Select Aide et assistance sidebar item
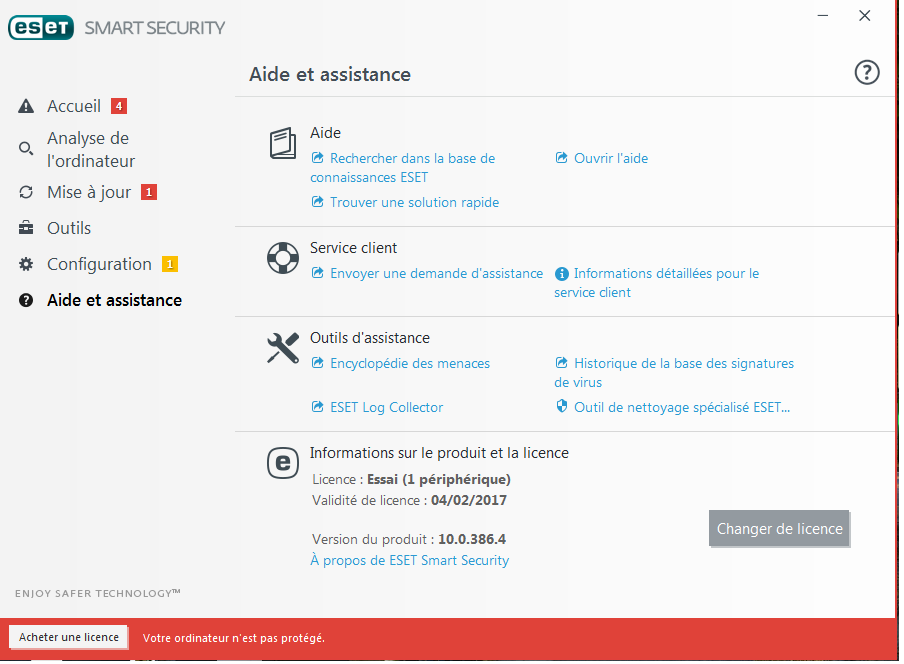The width and height of the screenshot is (904, 664). coord(114,300)
